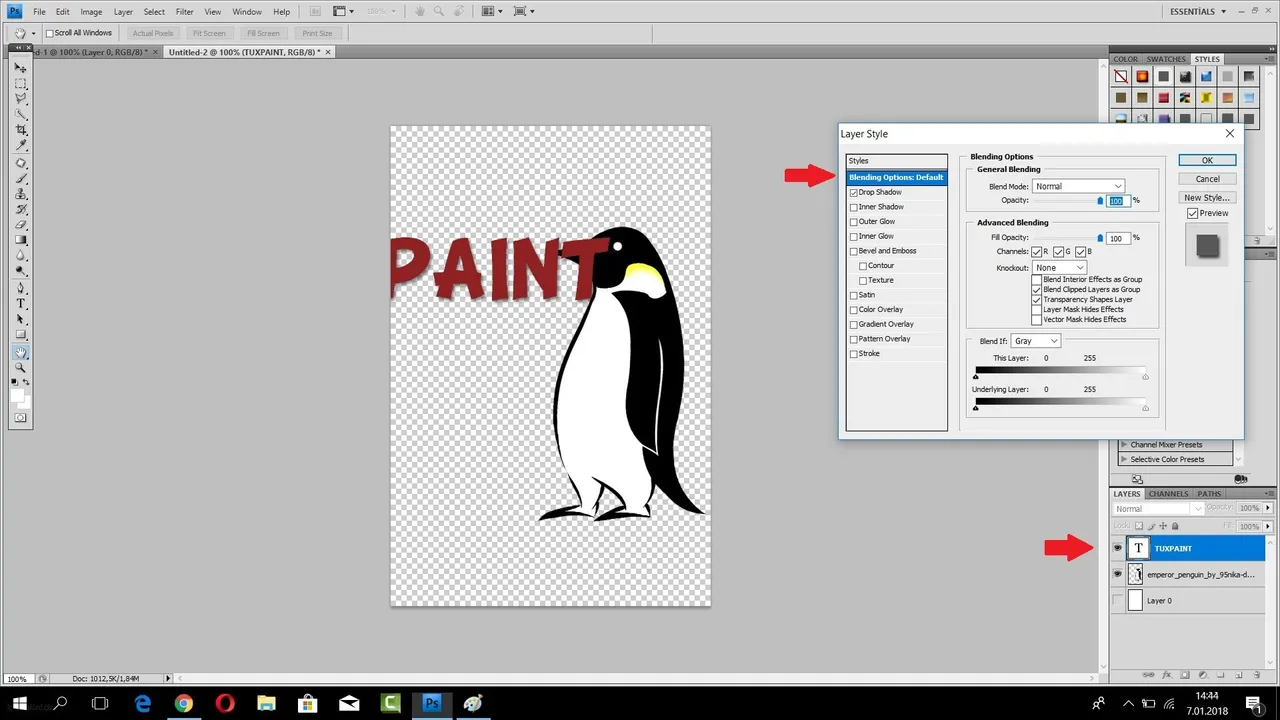Click Underlying Layer white slider handle

(1145, 408)
